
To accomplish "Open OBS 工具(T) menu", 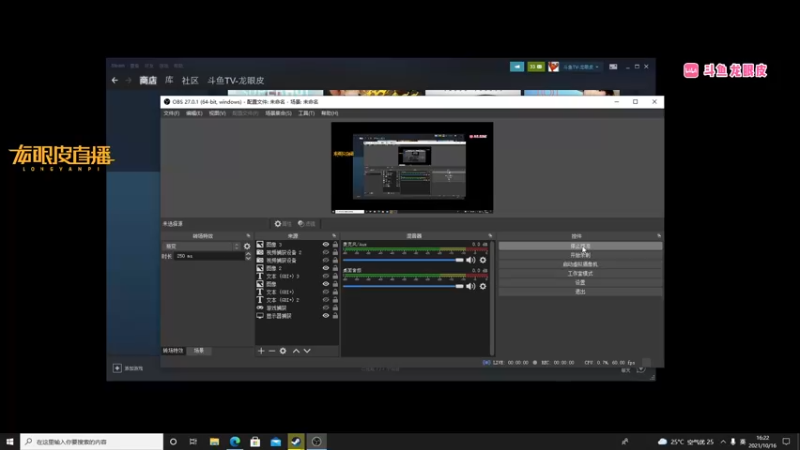I will click(x=306, y=113).
